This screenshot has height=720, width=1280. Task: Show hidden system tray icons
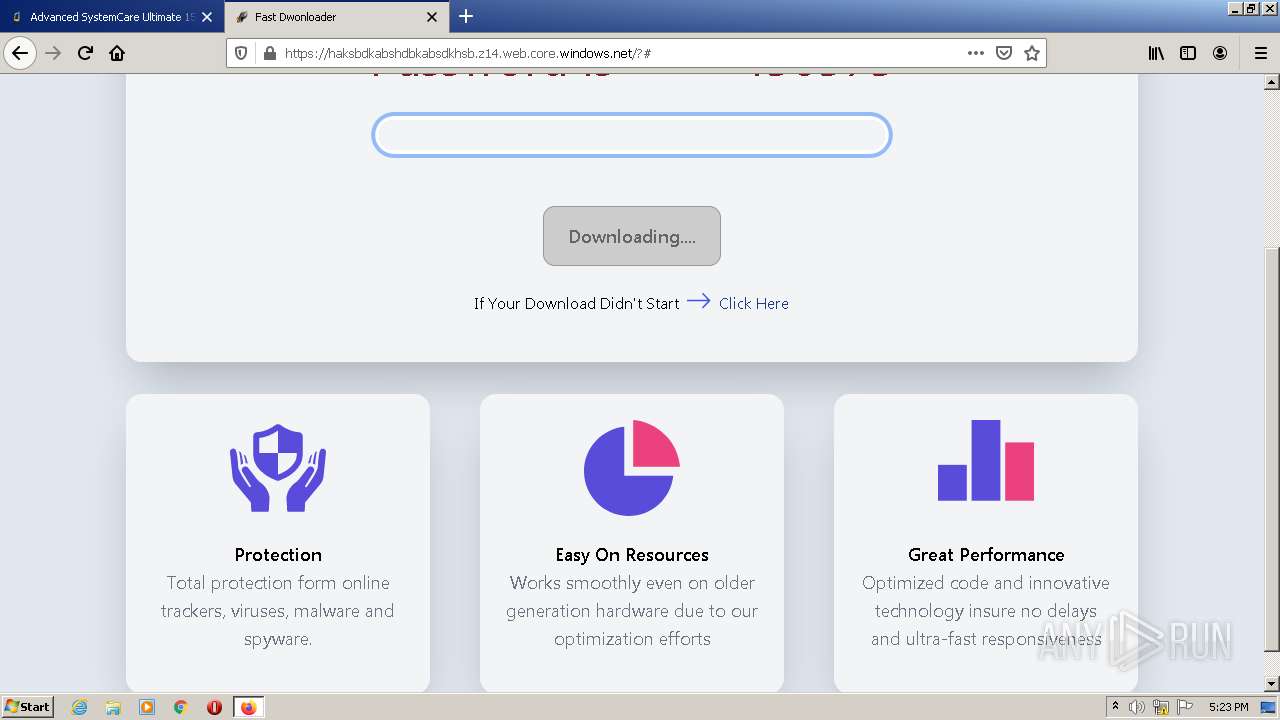[1115, 706]
